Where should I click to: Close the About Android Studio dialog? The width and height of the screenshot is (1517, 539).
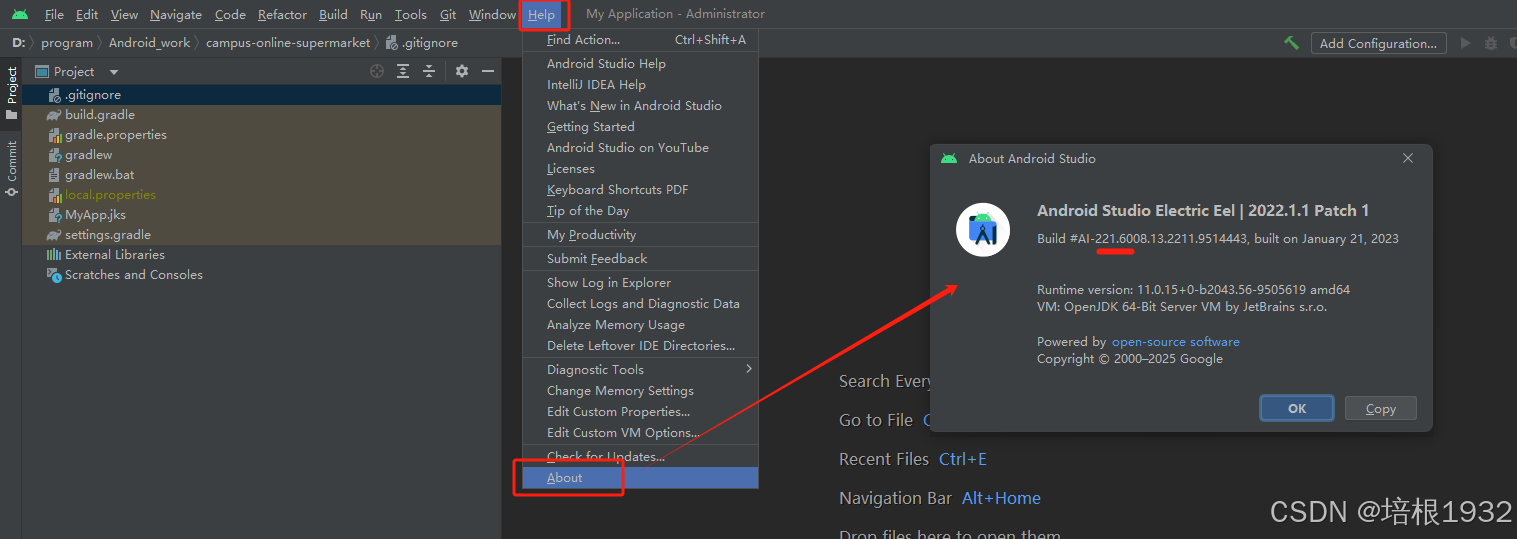click(x=1408, y=158)
